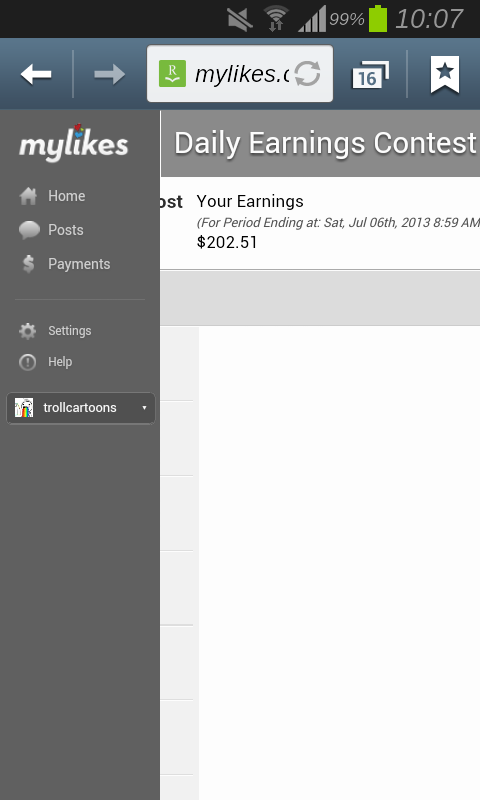Open the browser tabs switcher showing 16

coord(370,75)
